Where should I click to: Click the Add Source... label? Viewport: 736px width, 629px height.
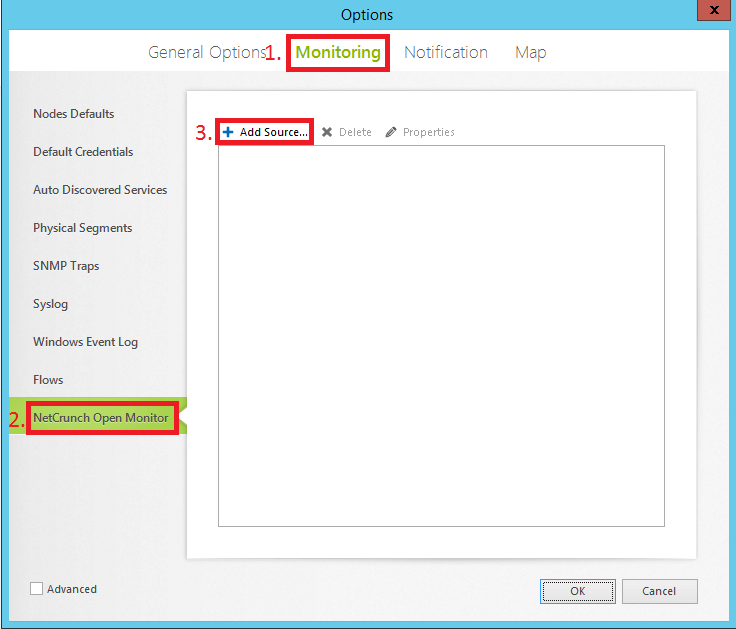pos(274,132)
